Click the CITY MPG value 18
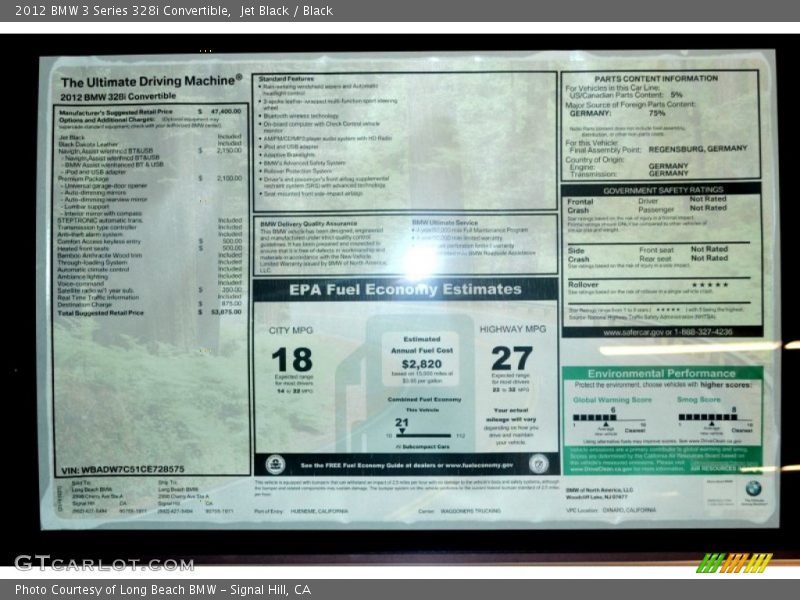800x600 pixels. pyautogui.click(x=292, y=359)
